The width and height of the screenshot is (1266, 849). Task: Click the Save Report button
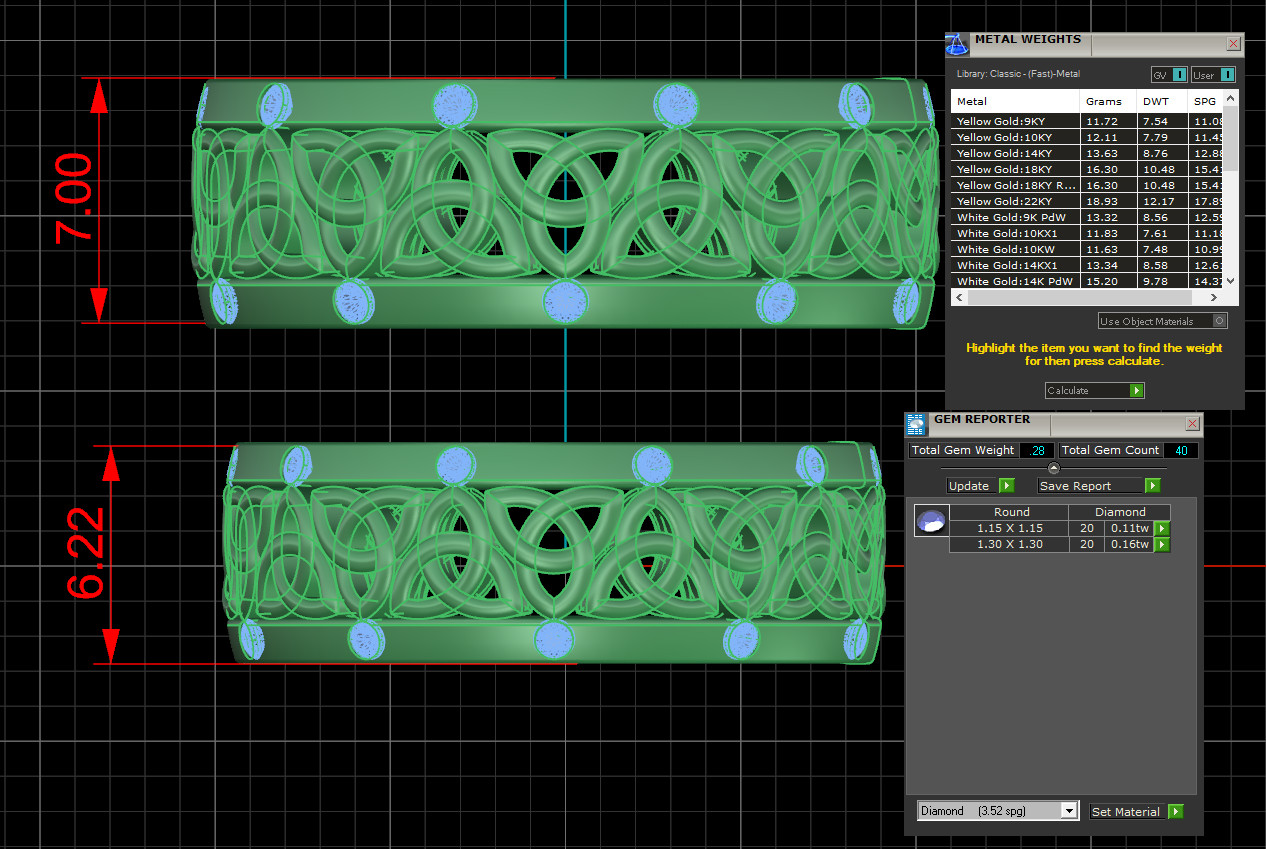click(x=1088, y=486)
